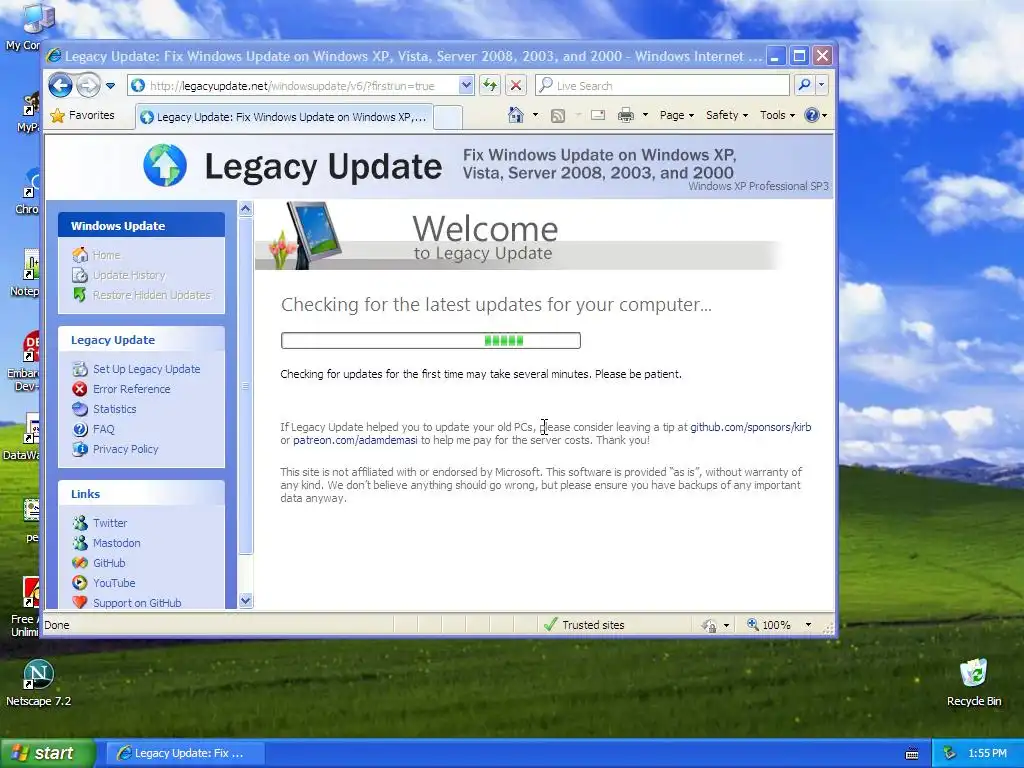Open the Mastodon link
The image size is (1024, 768).
pos(116,543)
